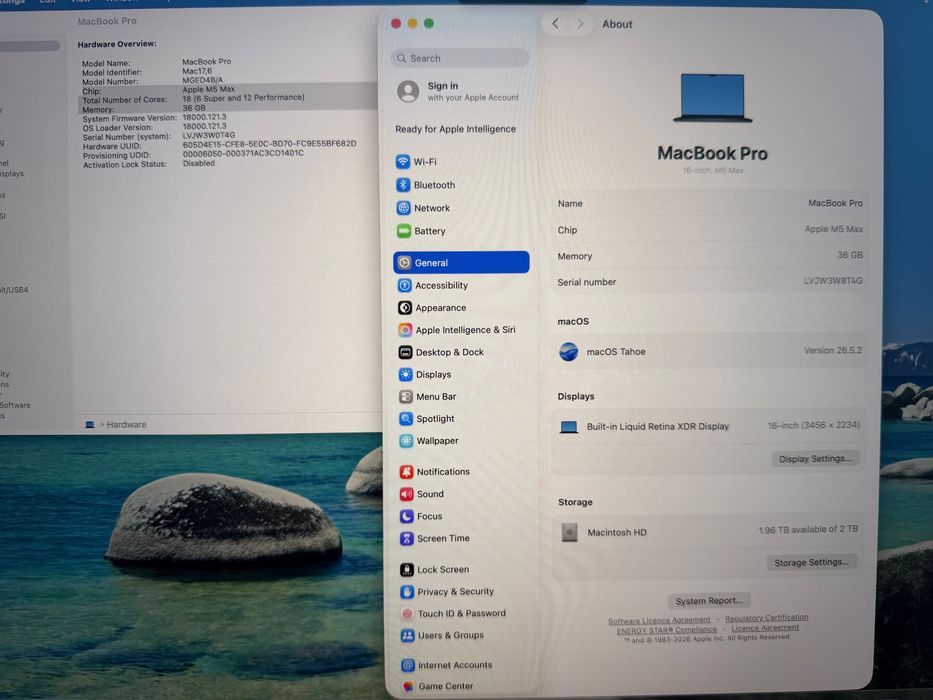The height and width of the screenshot is (700, 933).
Task: Open Display Settings
Action: tap(815, 458)
